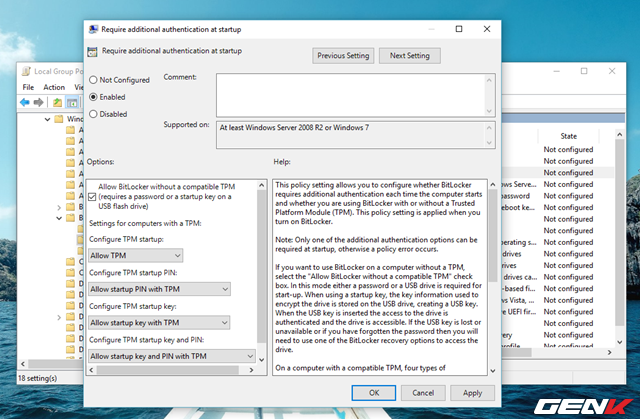Click the Forward arrow in Local Group Policy toolbar
The width and height of the screenshot is (640, 419).
tap(38, 102)
